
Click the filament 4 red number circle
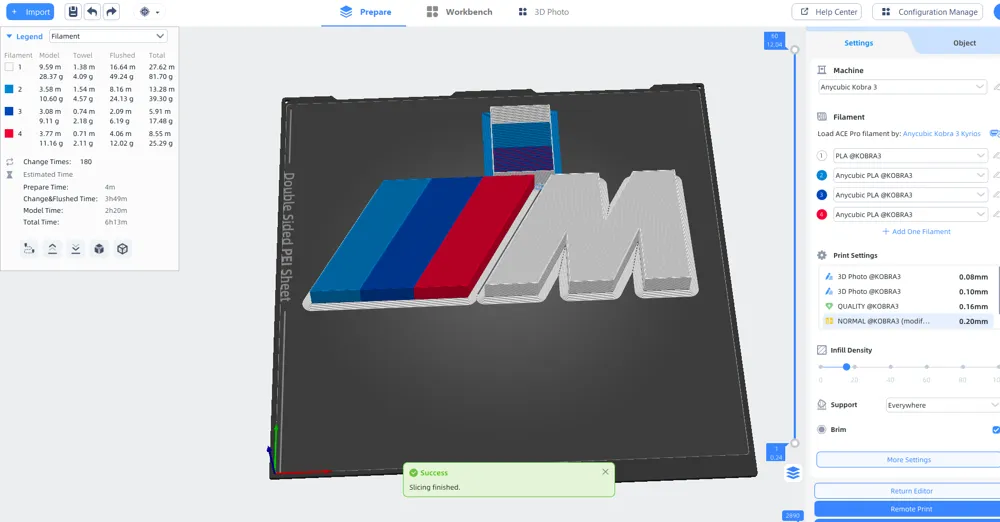[x=821, y=214]
